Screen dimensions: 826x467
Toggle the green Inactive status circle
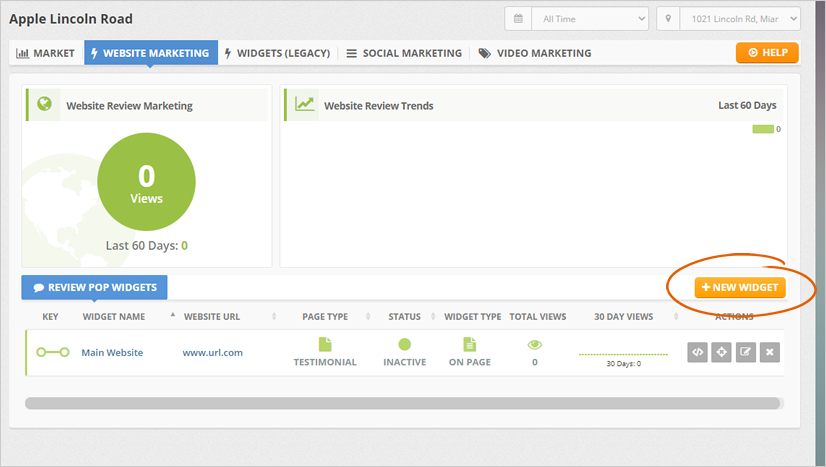[405, 345]
